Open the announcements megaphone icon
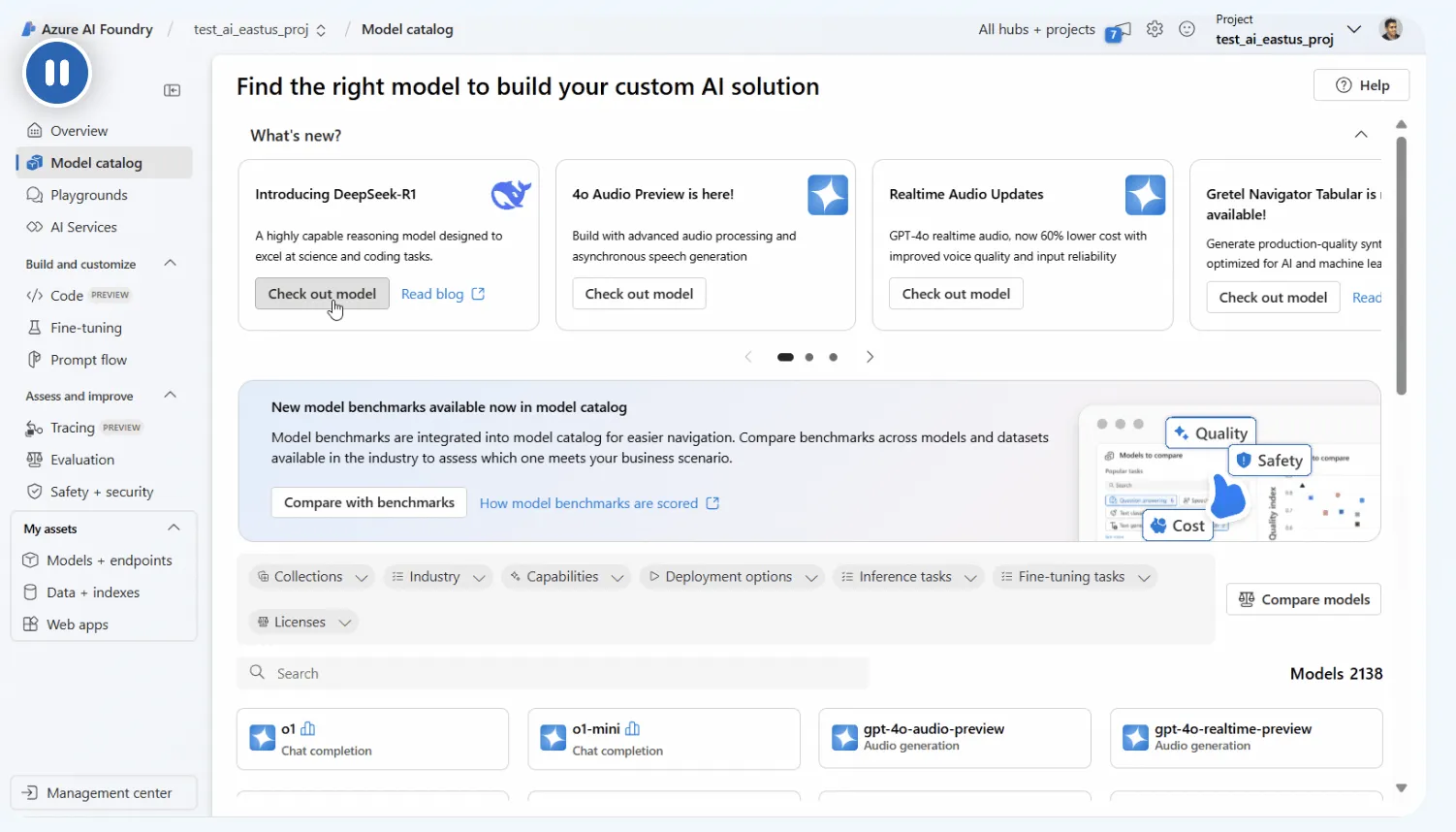Screen dimensions: 1456x832 (x=1118, y=31)
